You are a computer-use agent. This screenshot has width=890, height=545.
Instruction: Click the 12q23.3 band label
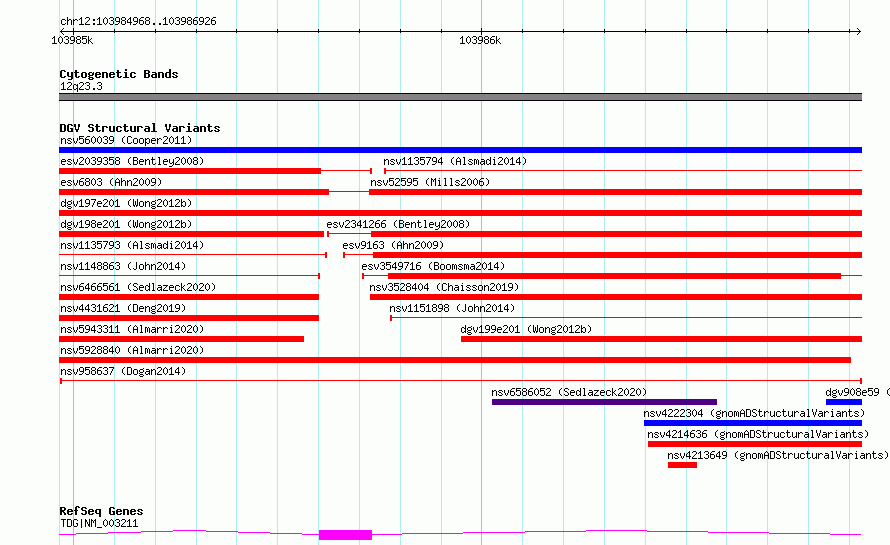point(81,86)
